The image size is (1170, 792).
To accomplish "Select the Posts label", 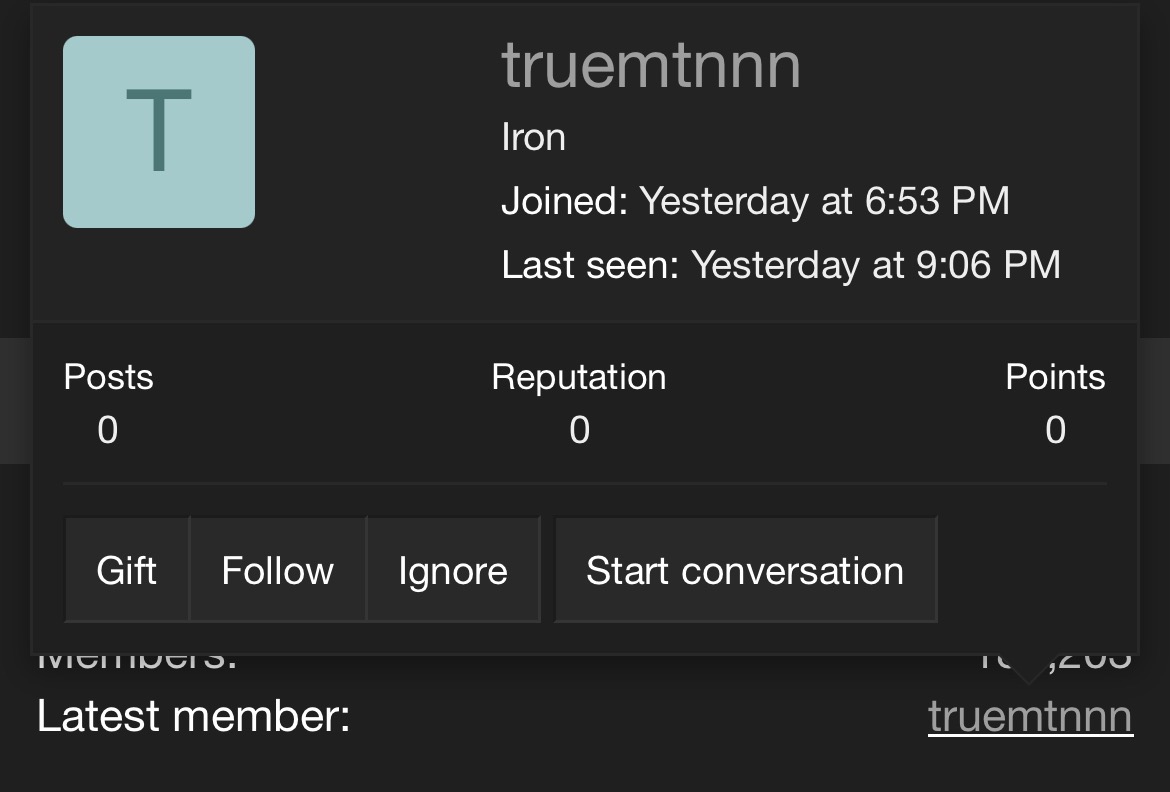I will point(108,377).
